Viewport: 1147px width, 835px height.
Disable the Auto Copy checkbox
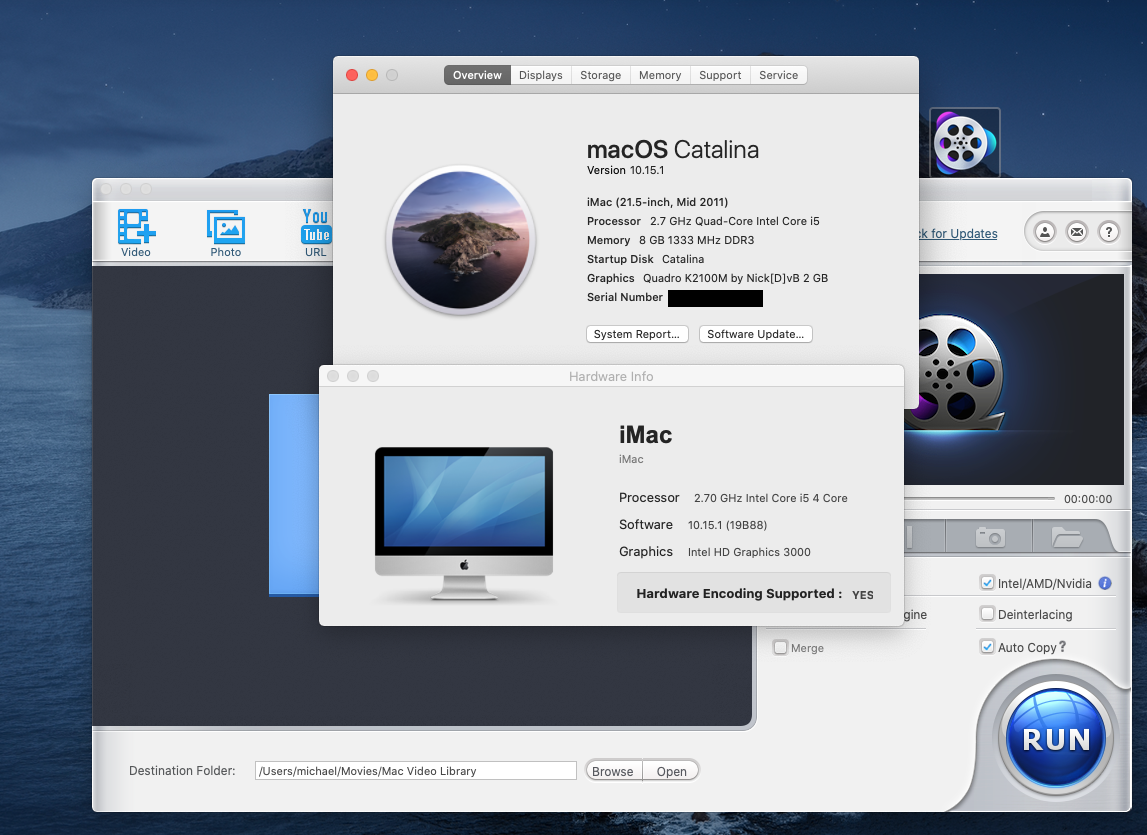coord(988,647)
